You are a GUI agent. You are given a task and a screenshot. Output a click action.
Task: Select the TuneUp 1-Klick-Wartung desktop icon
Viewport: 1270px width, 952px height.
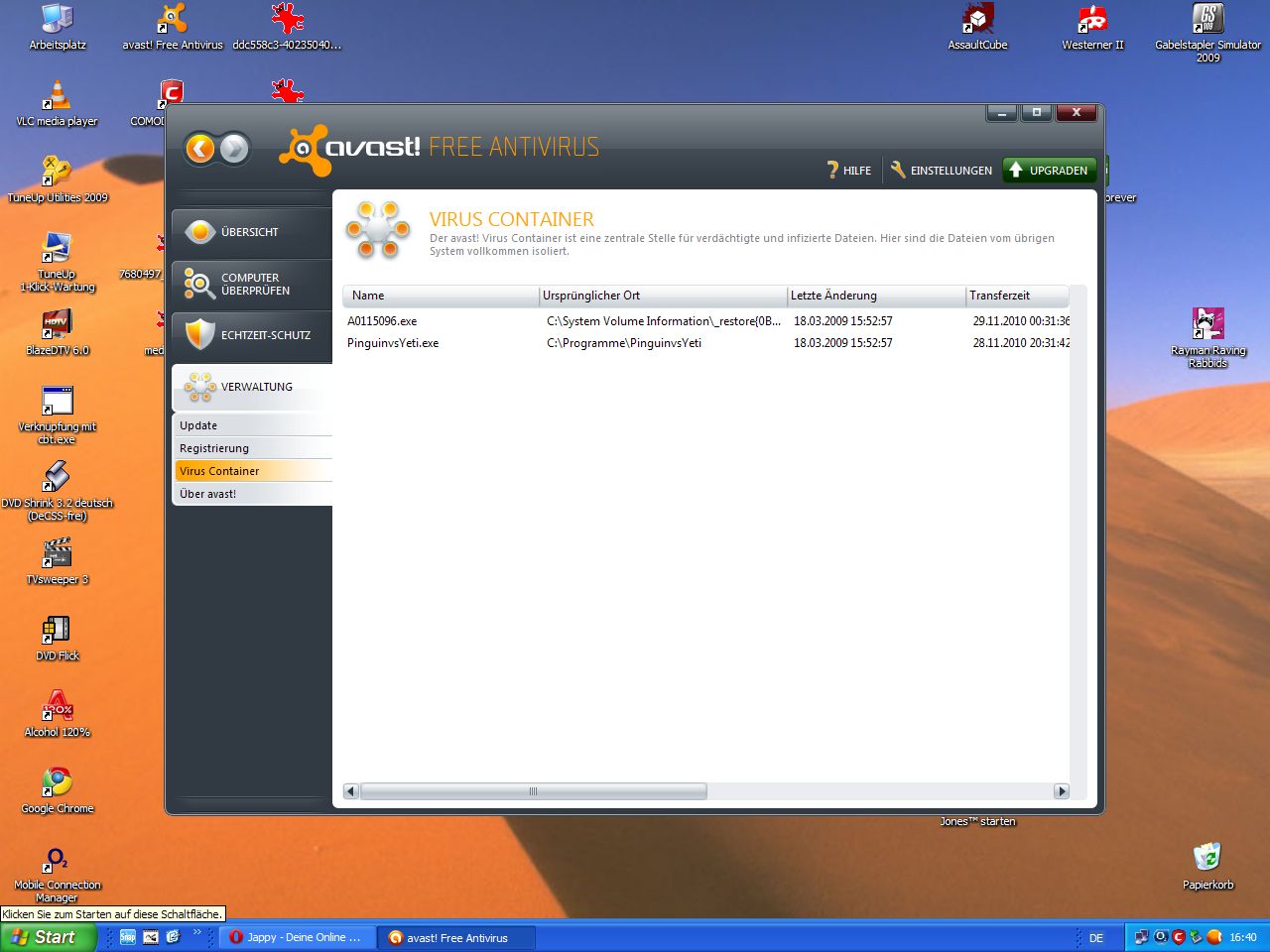coord(58,263)
